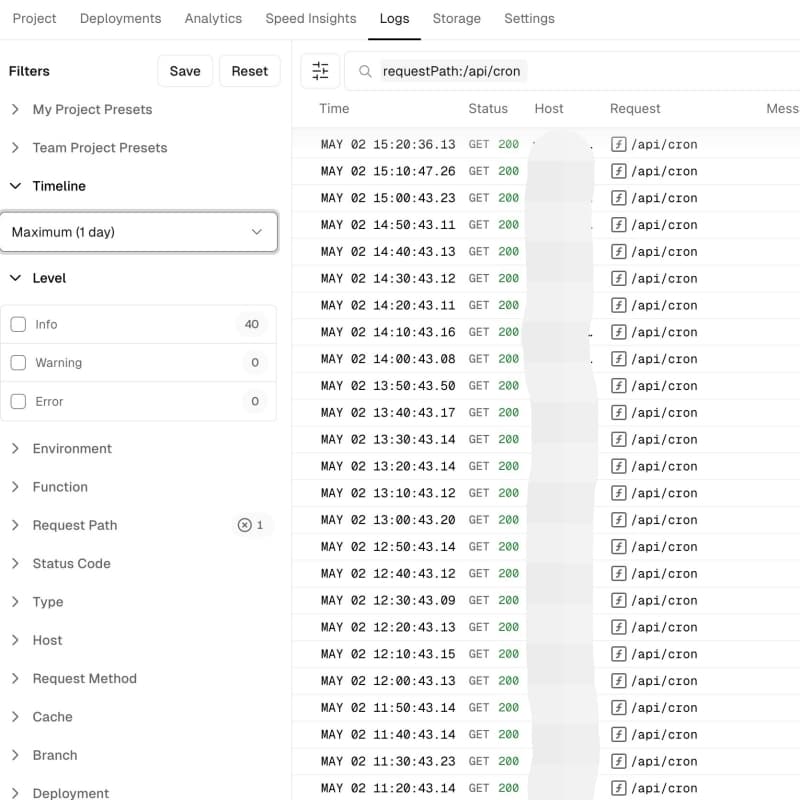This screenshot has height=800, width=800.
Task: Click function icon on 13:50:43.50 log row
Action: (x=618, y=386)
